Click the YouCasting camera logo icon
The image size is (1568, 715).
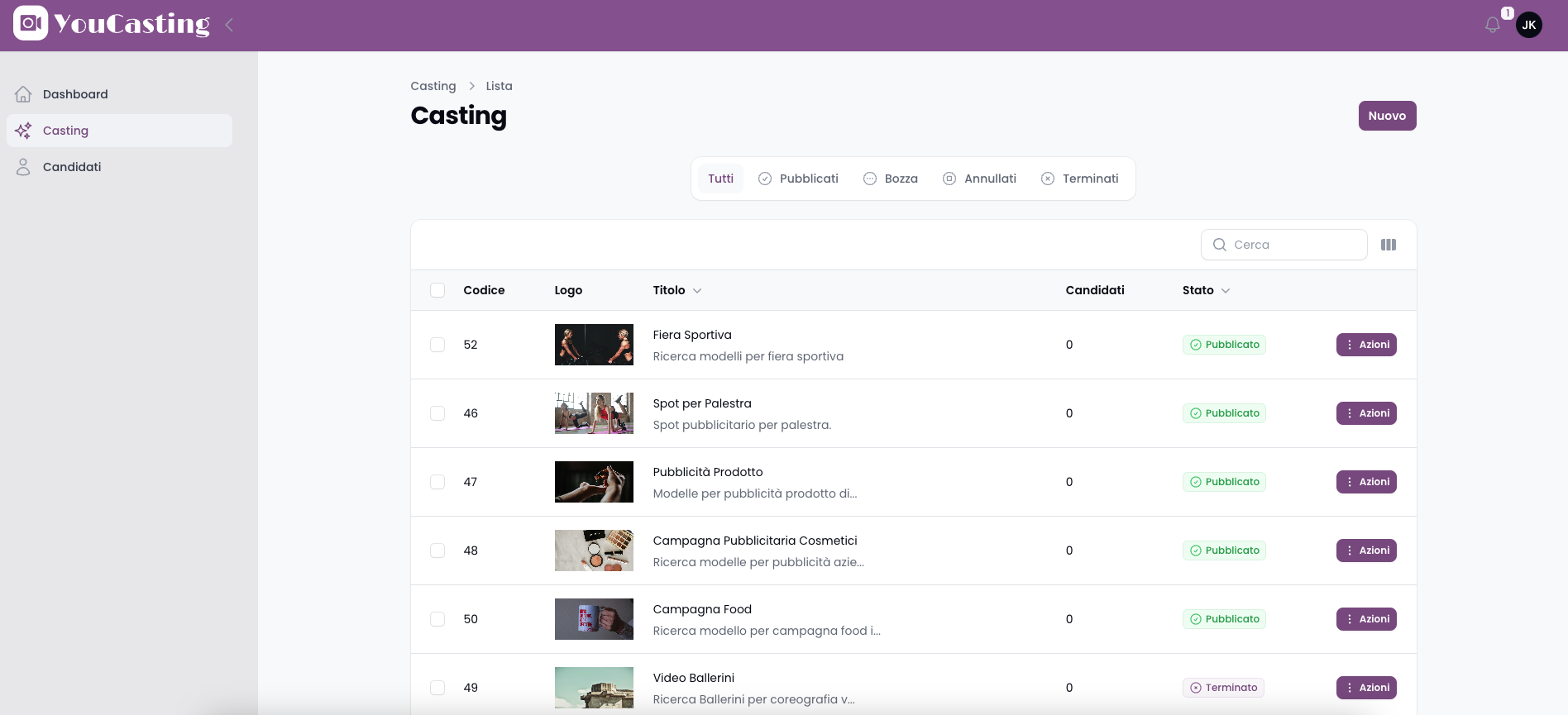pos(31,23)
